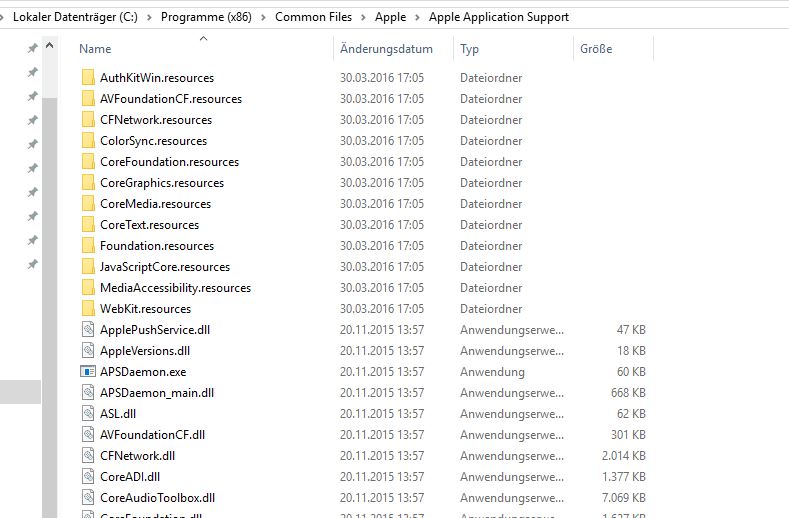The image size is (789, 518).
Task: Expand the breadcrumb arrow after Apple
Action: [x=417, y=18]
